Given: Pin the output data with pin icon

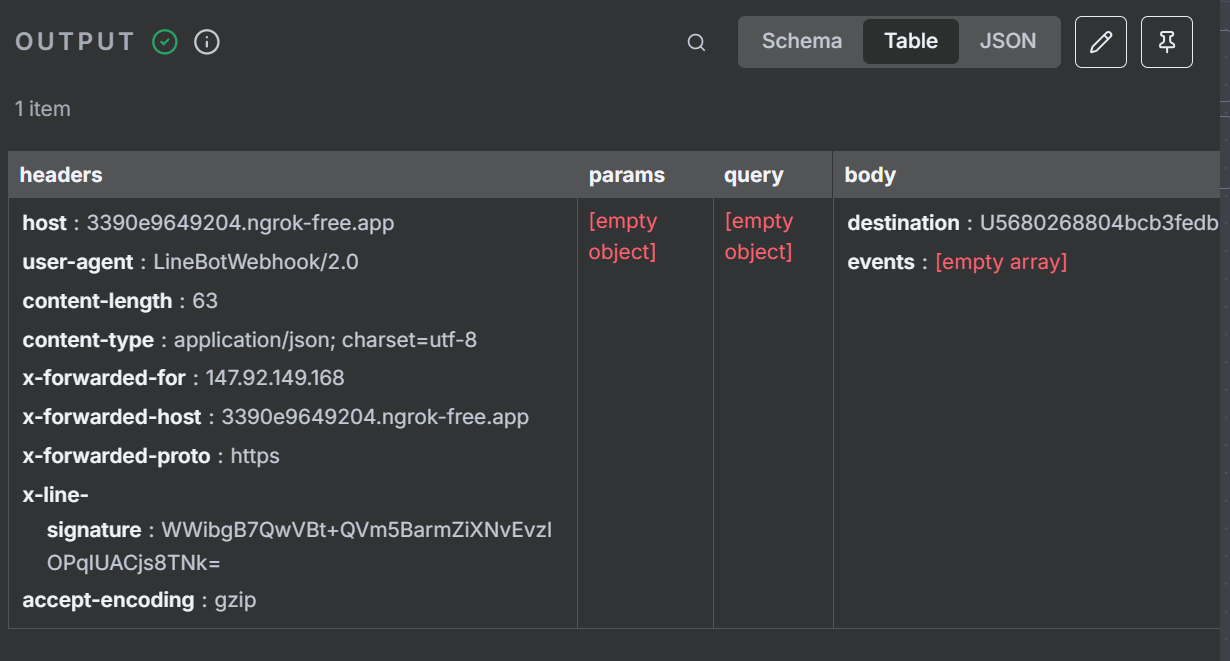Looking at the screenshot, I should 1166,42.
